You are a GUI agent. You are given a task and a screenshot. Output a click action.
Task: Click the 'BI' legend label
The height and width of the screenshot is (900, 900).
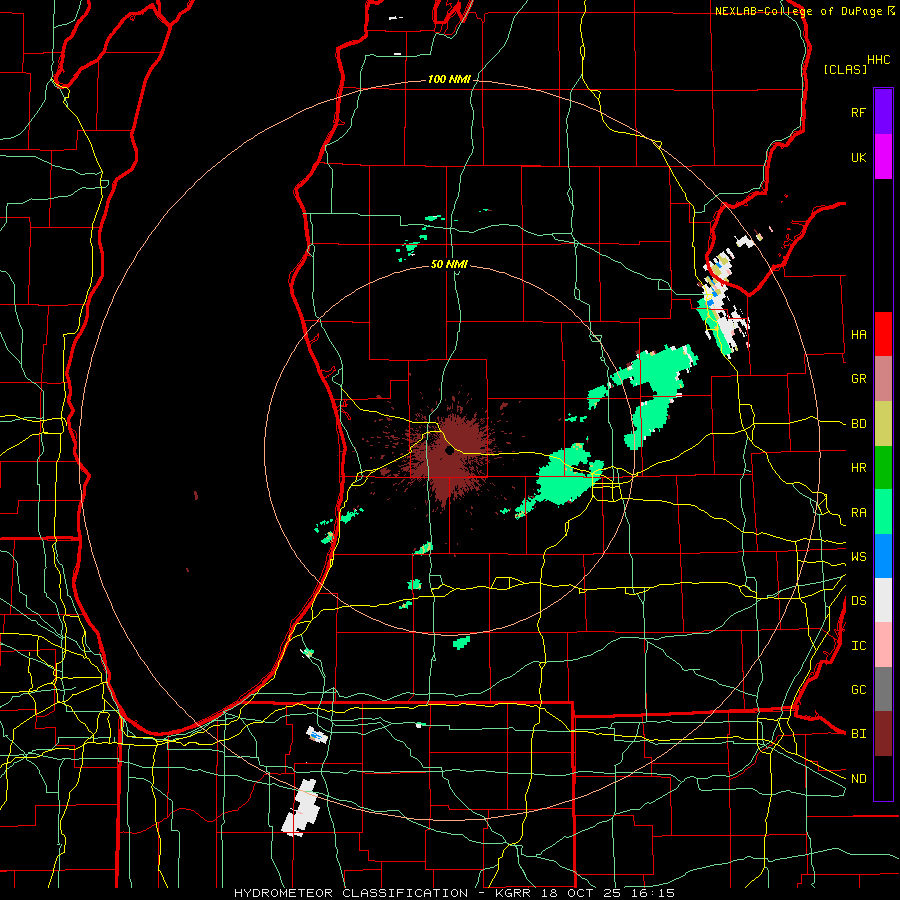(858, 734)
